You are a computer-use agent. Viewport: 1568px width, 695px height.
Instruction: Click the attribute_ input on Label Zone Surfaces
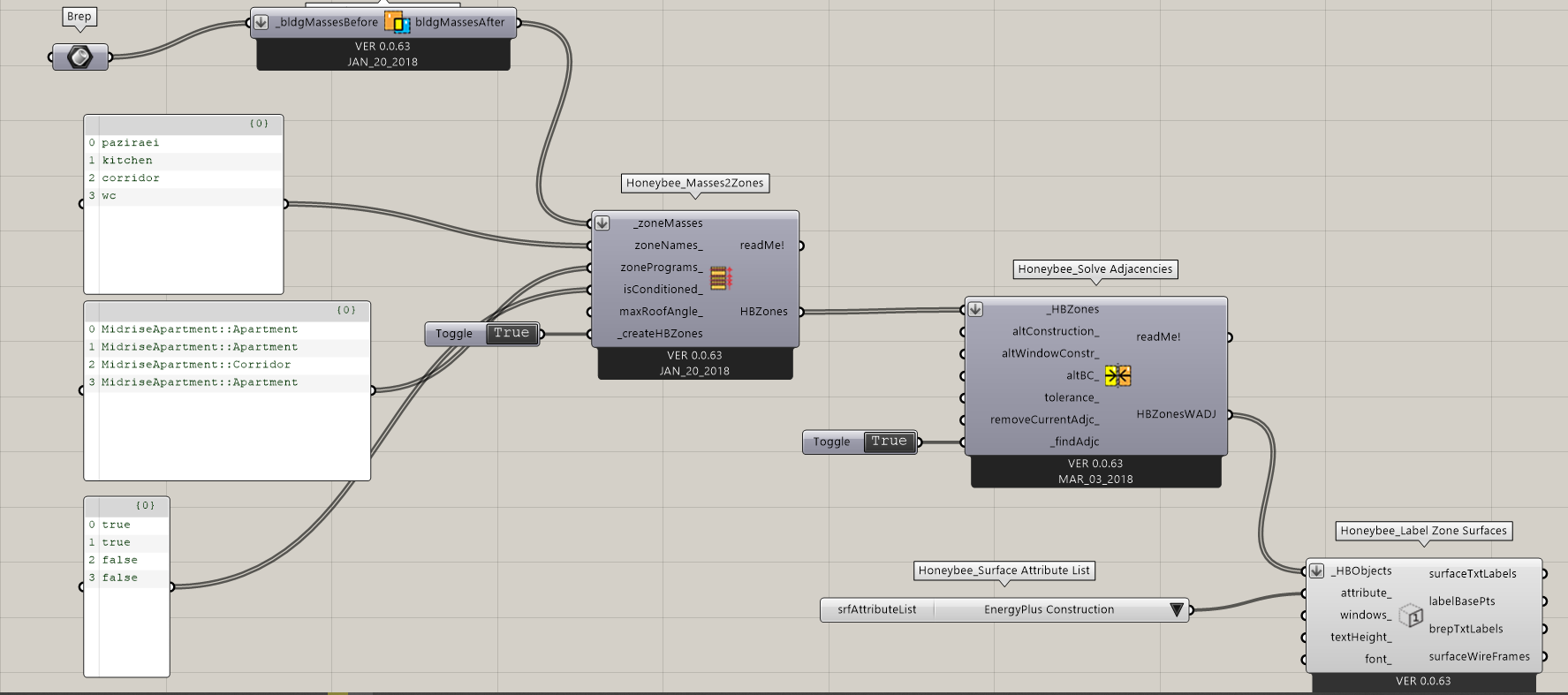[1366, 593]
